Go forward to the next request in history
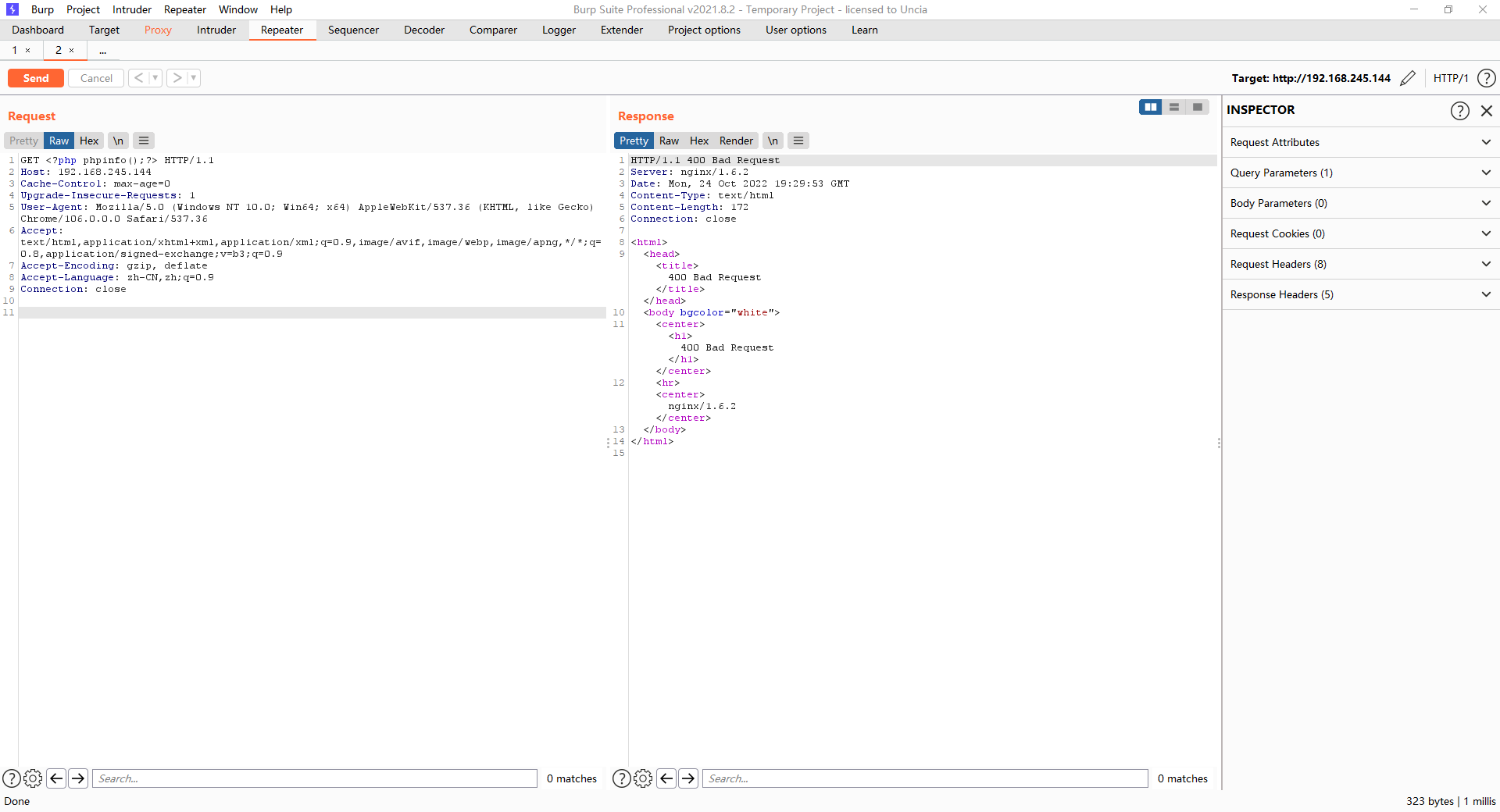The width and height of the screenshot is (1500, 812). [x=177, y=78]
